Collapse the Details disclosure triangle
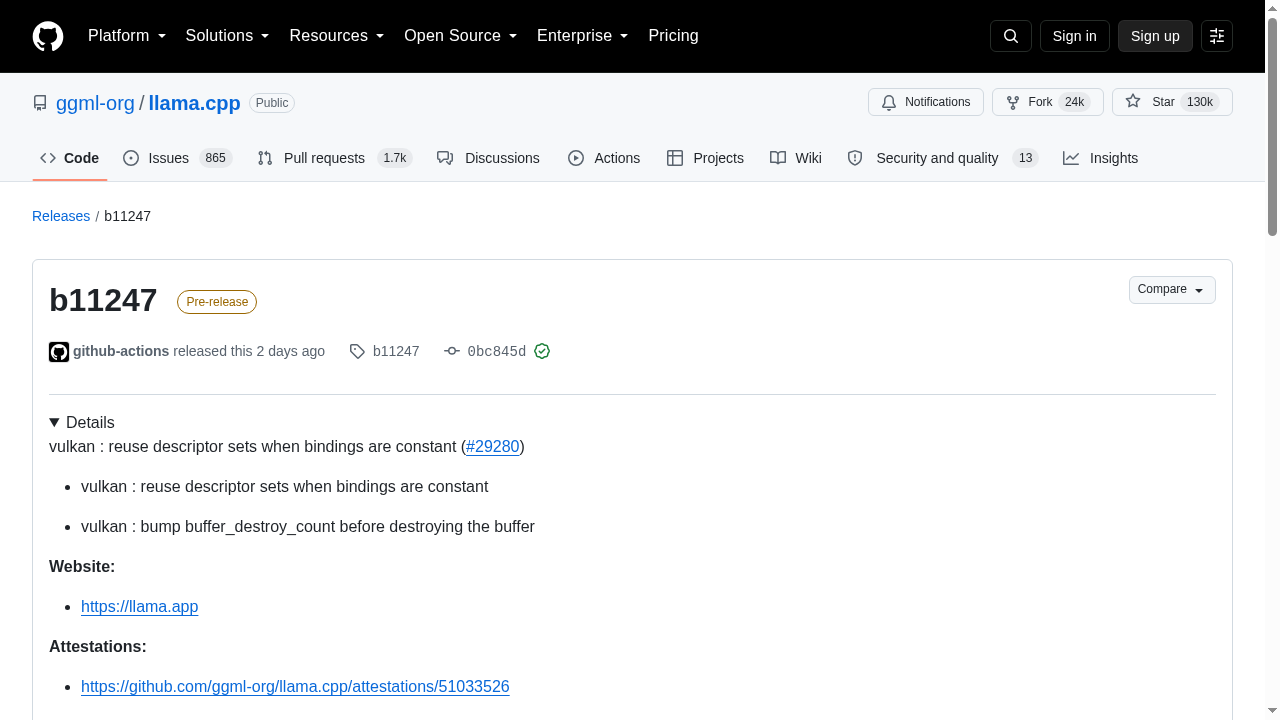1280x720 pixels. click(54, 422)
